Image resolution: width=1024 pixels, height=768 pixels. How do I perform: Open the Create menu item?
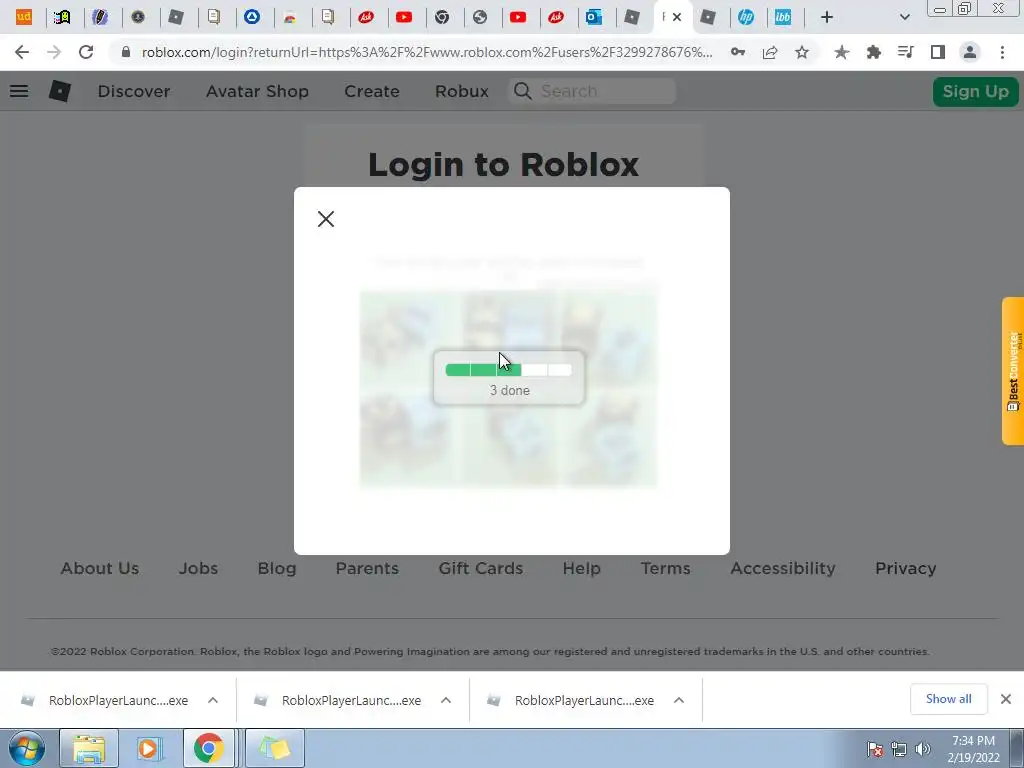pos(372,91)
